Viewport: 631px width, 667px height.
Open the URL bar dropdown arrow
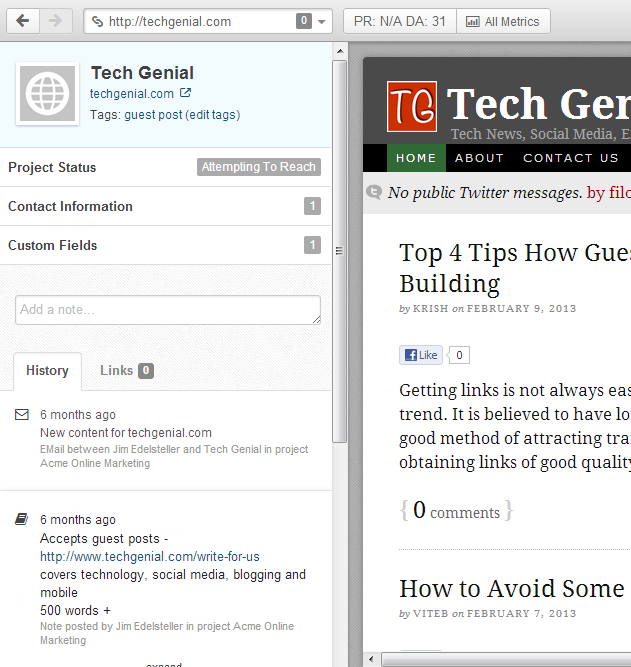[322, 21]
